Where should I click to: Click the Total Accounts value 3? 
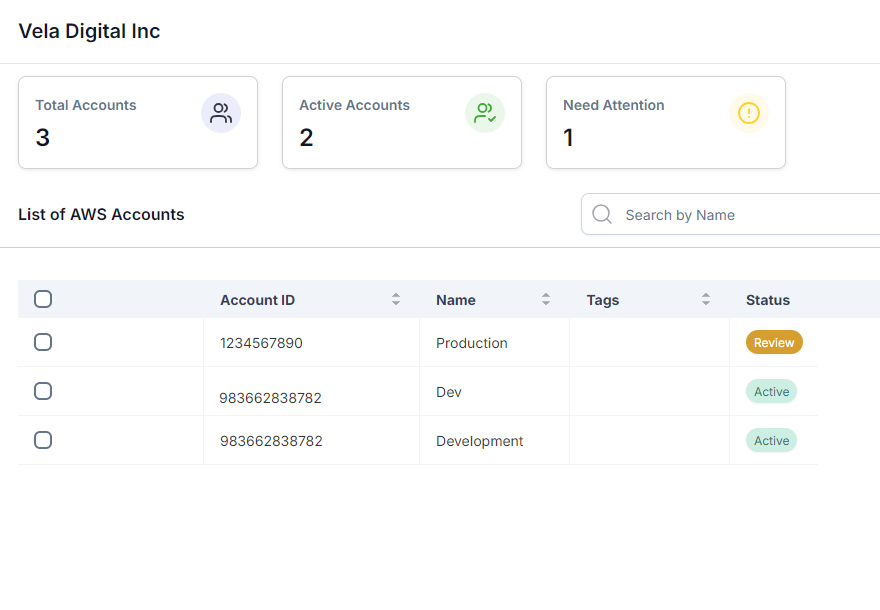[x=43, y=137]
